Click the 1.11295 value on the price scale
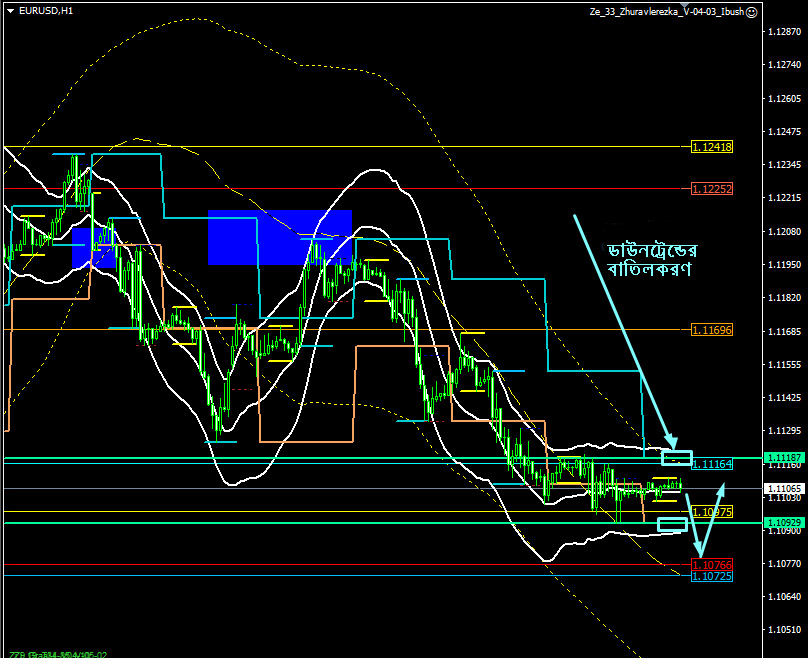808x658 pixels. tap(785, 431)
